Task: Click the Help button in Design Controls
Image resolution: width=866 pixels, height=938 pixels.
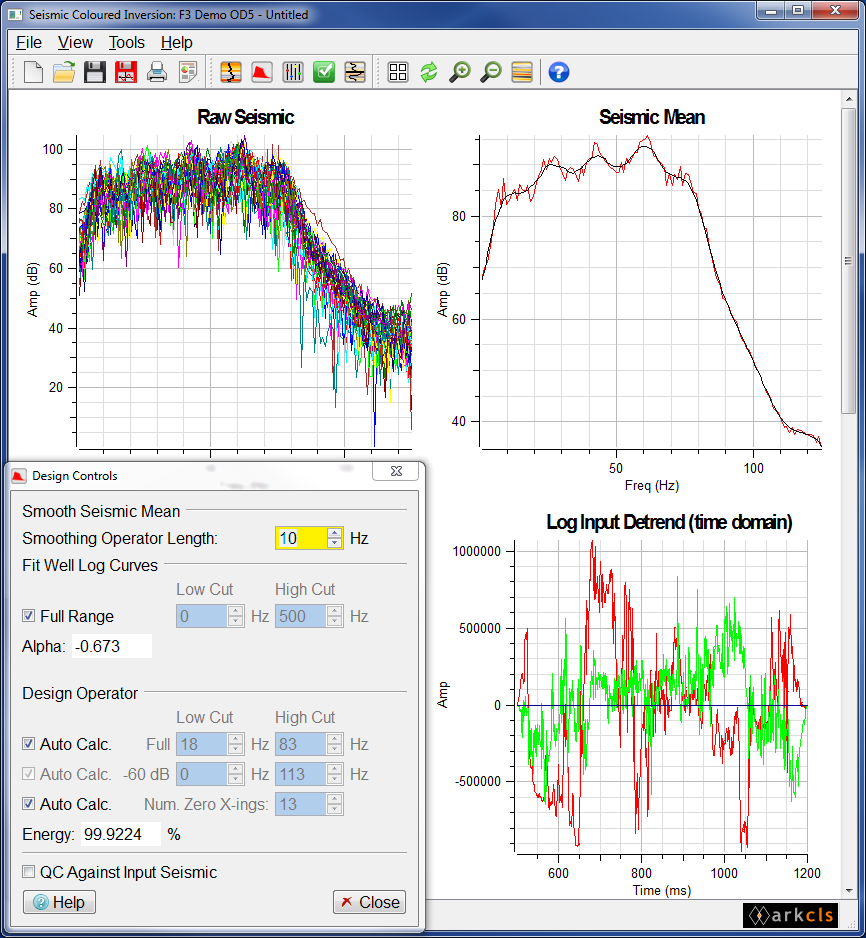Action: 59,902
